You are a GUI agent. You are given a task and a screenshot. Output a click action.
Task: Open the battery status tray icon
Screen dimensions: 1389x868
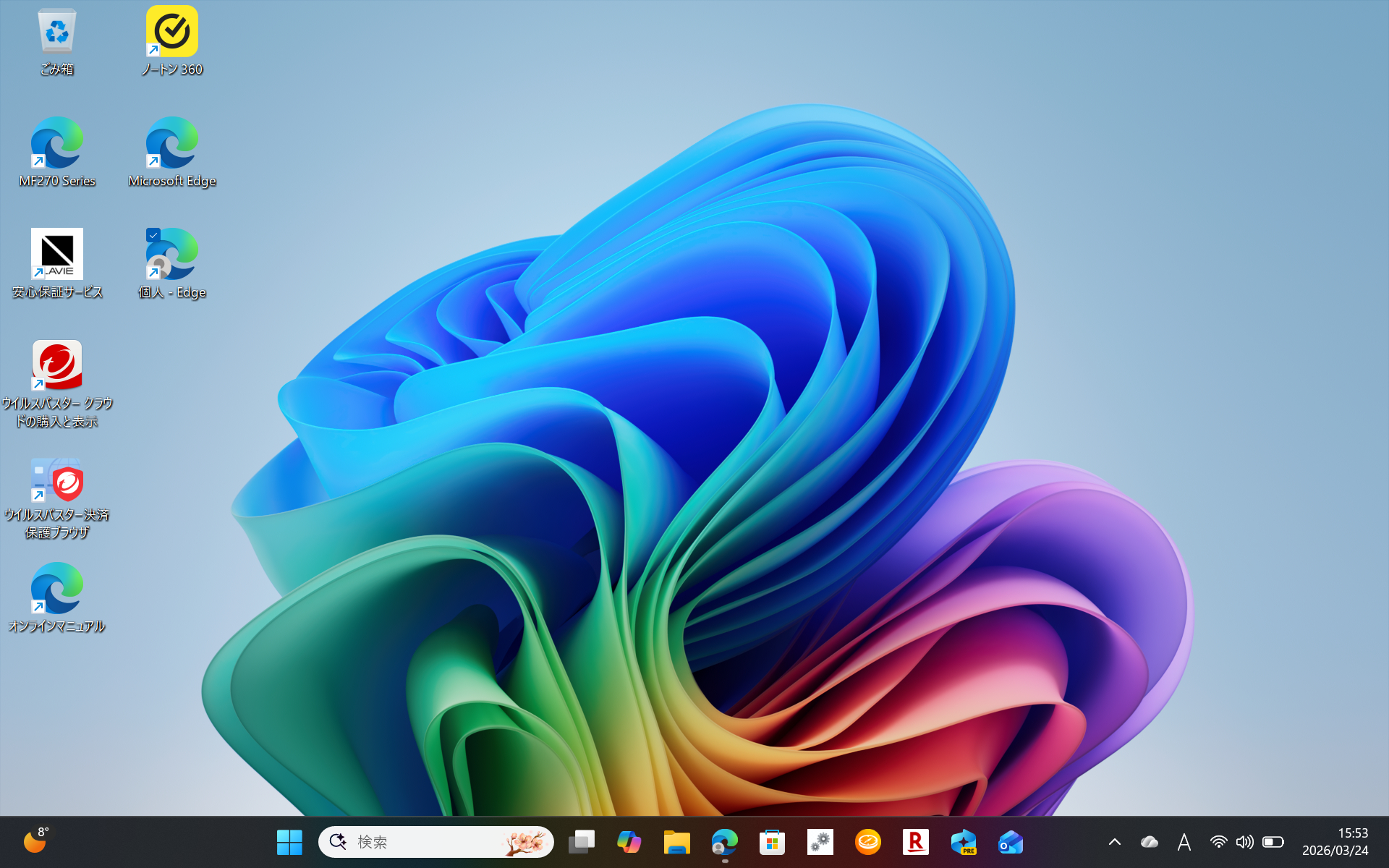point(1273,842)
